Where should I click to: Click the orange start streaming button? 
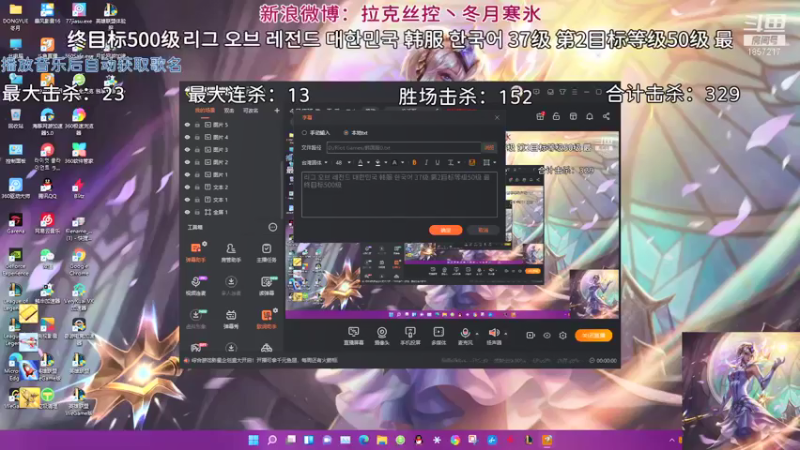593,335
